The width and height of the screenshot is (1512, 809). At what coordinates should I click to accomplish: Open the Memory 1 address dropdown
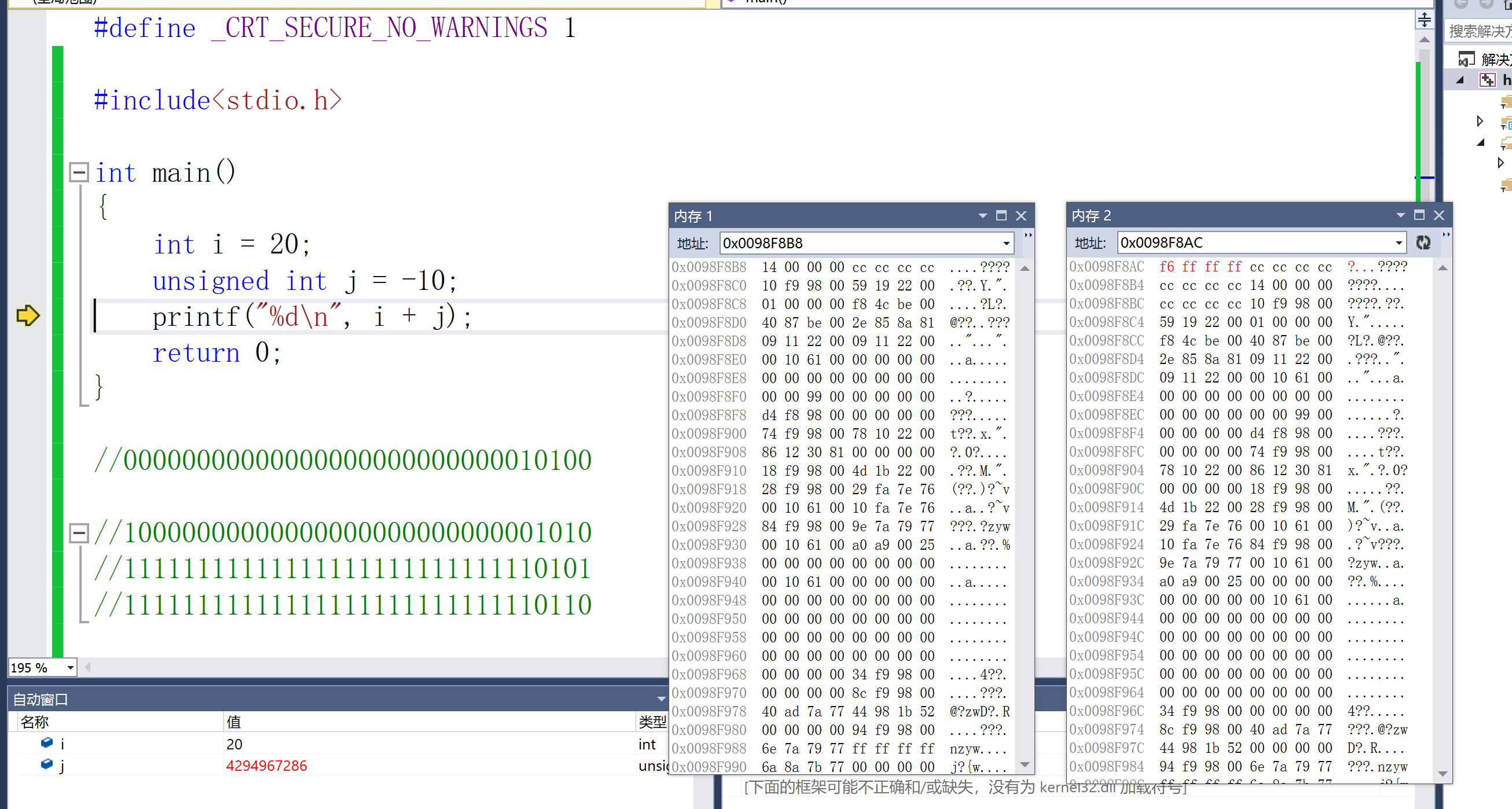point(1006,243)
